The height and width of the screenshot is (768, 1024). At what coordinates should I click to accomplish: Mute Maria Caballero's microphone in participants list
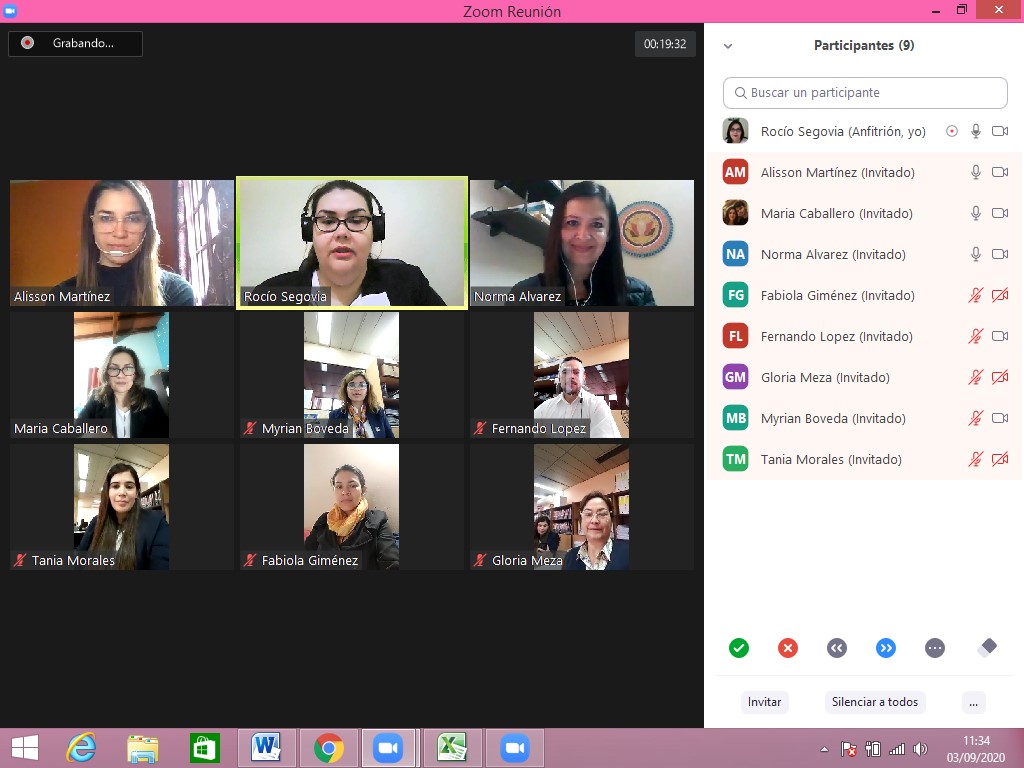(x=976, y=213)
